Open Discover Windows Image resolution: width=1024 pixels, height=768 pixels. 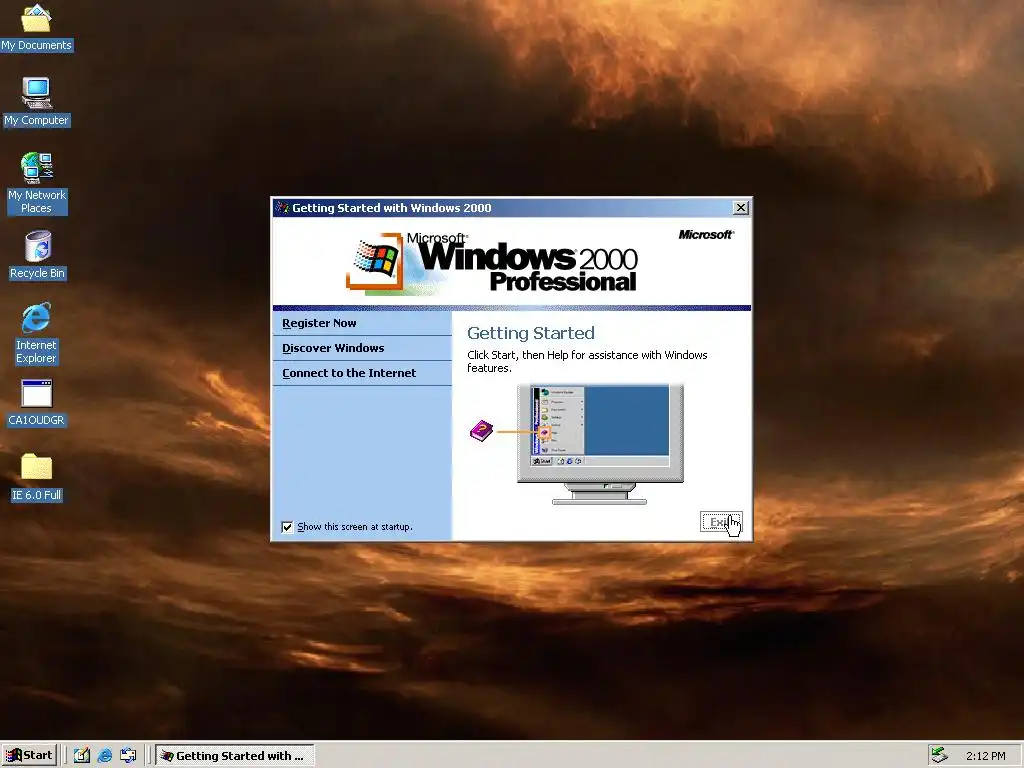[333, 348]
